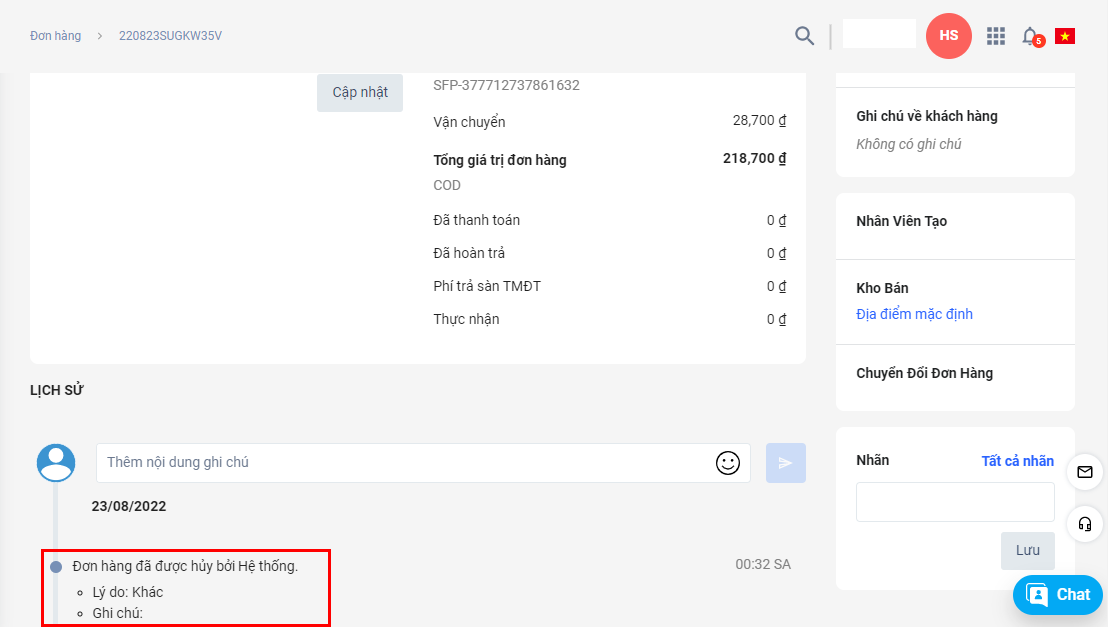
Task: Click the headset support icon
Action: pyautogui.click(x=1085, y=524)
